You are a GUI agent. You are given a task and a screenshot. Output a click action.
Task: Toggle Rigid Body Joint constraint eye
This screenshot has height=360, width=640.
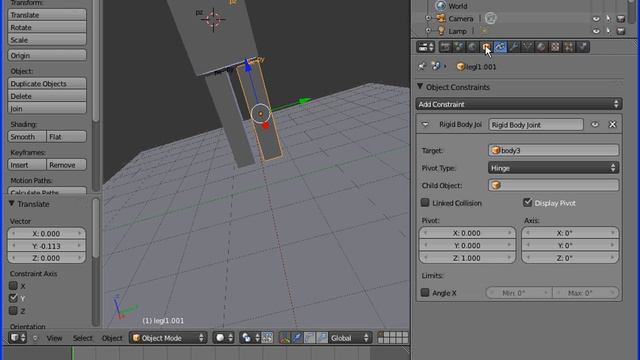click(x=595, y=124)
